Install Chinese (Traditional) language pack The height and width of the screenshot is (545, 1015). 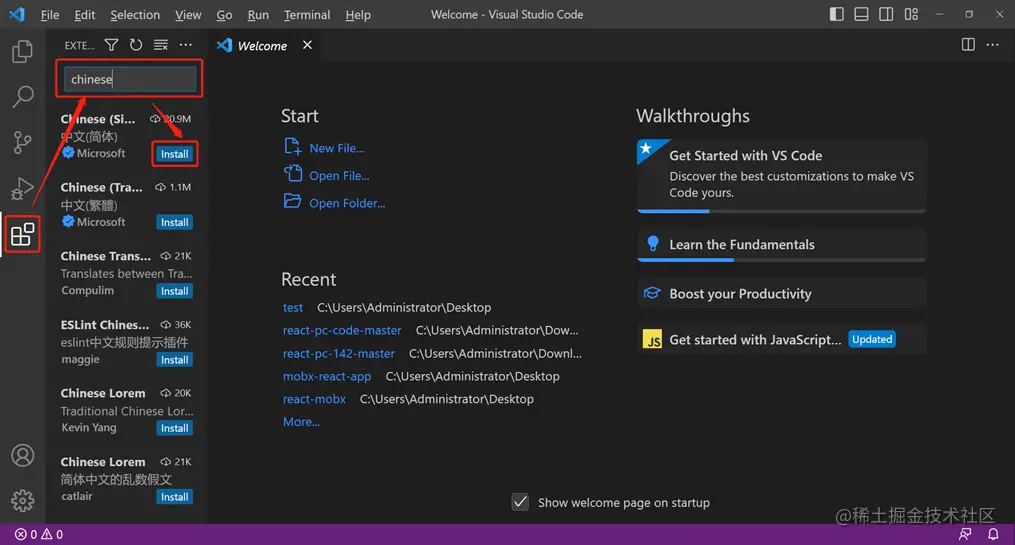[175, 222]
